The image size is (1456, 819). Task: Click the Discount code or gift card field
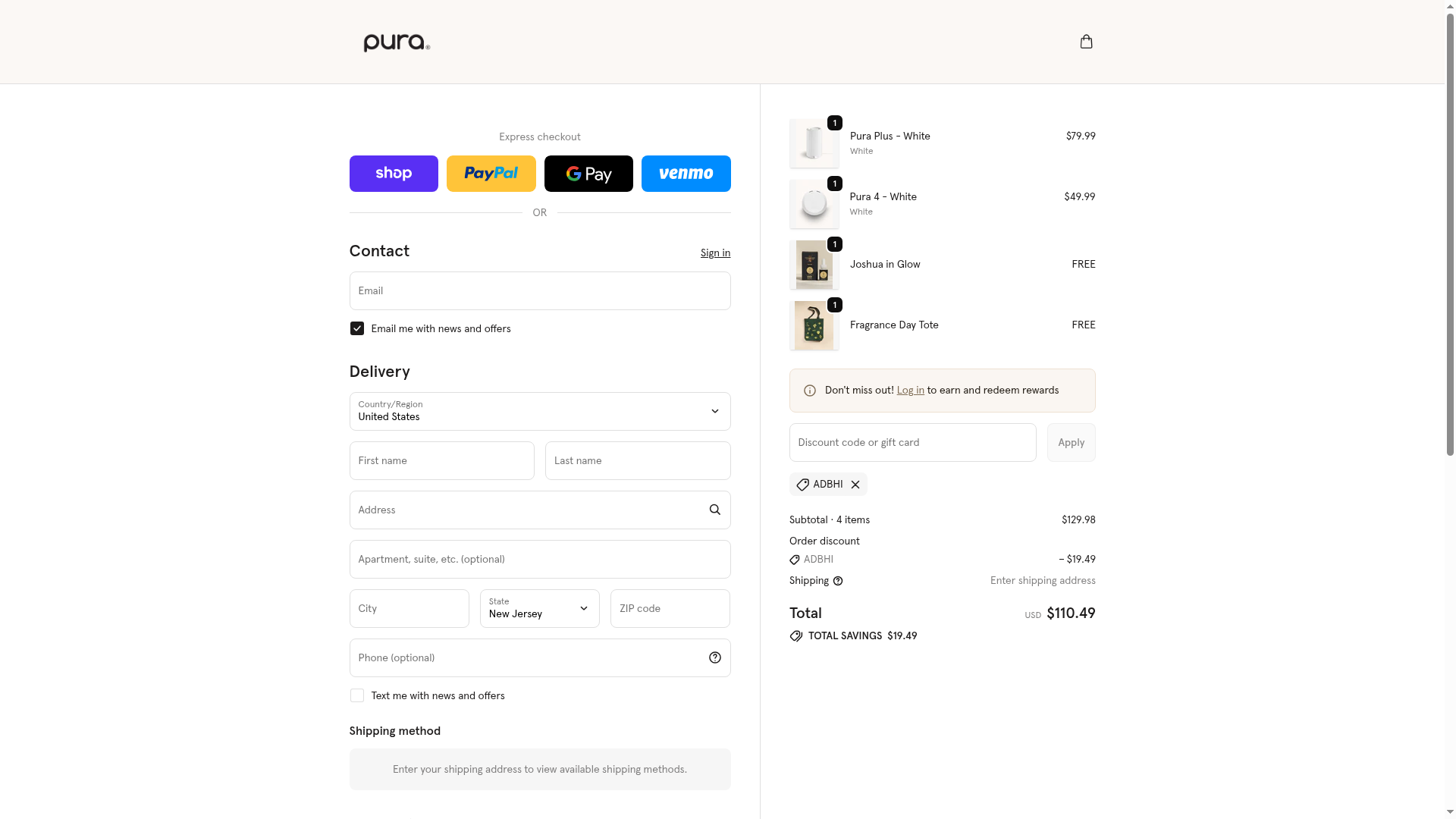pos(912,442)
